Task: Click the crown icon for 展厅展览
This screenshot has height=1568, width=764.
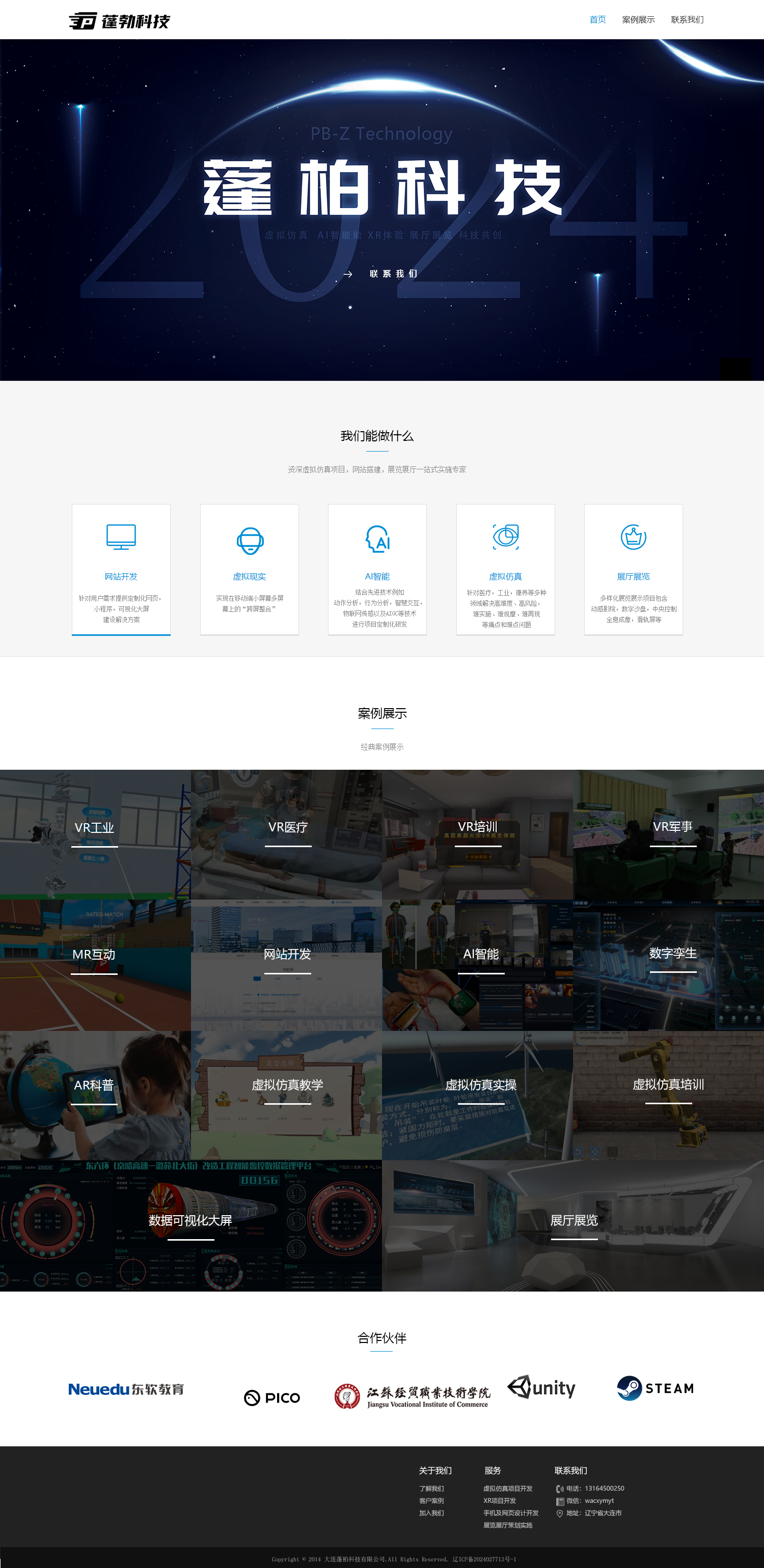Action: pos(633,537)
